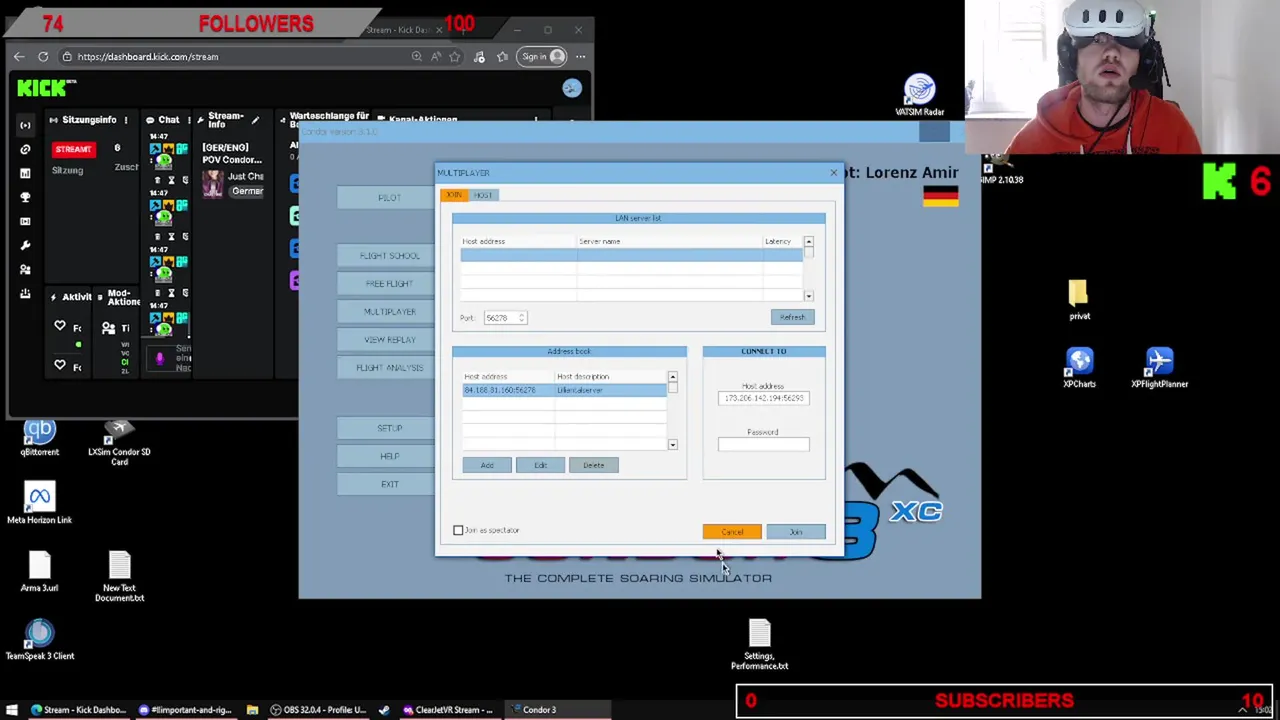Click the Join button in Multiplayer dialog
1280x720 pixels.
coord(796,532)
